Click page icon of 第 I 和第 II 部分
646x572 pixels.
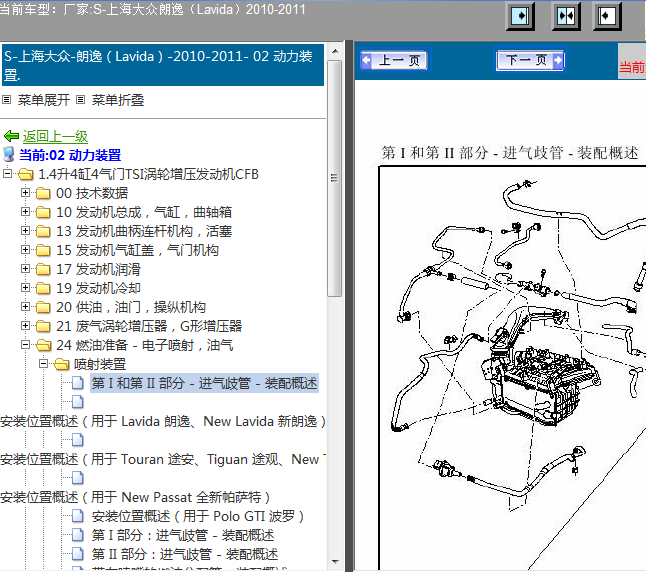tap(78, 383)
